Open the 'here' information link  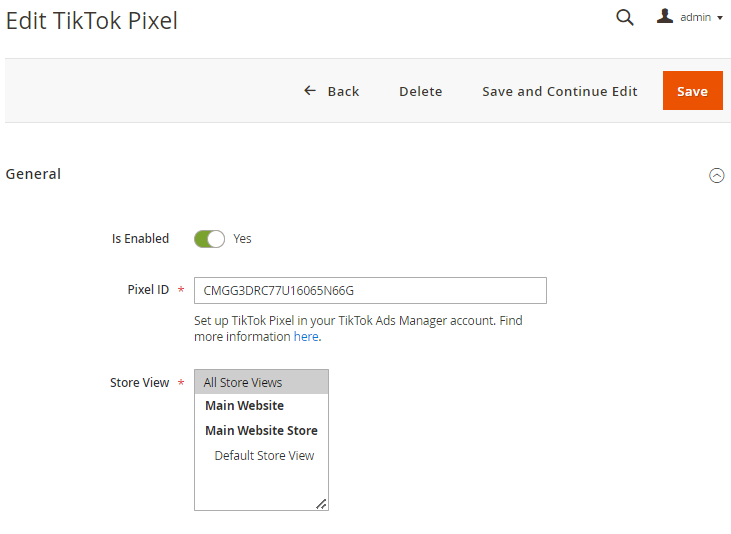[306, 337]
